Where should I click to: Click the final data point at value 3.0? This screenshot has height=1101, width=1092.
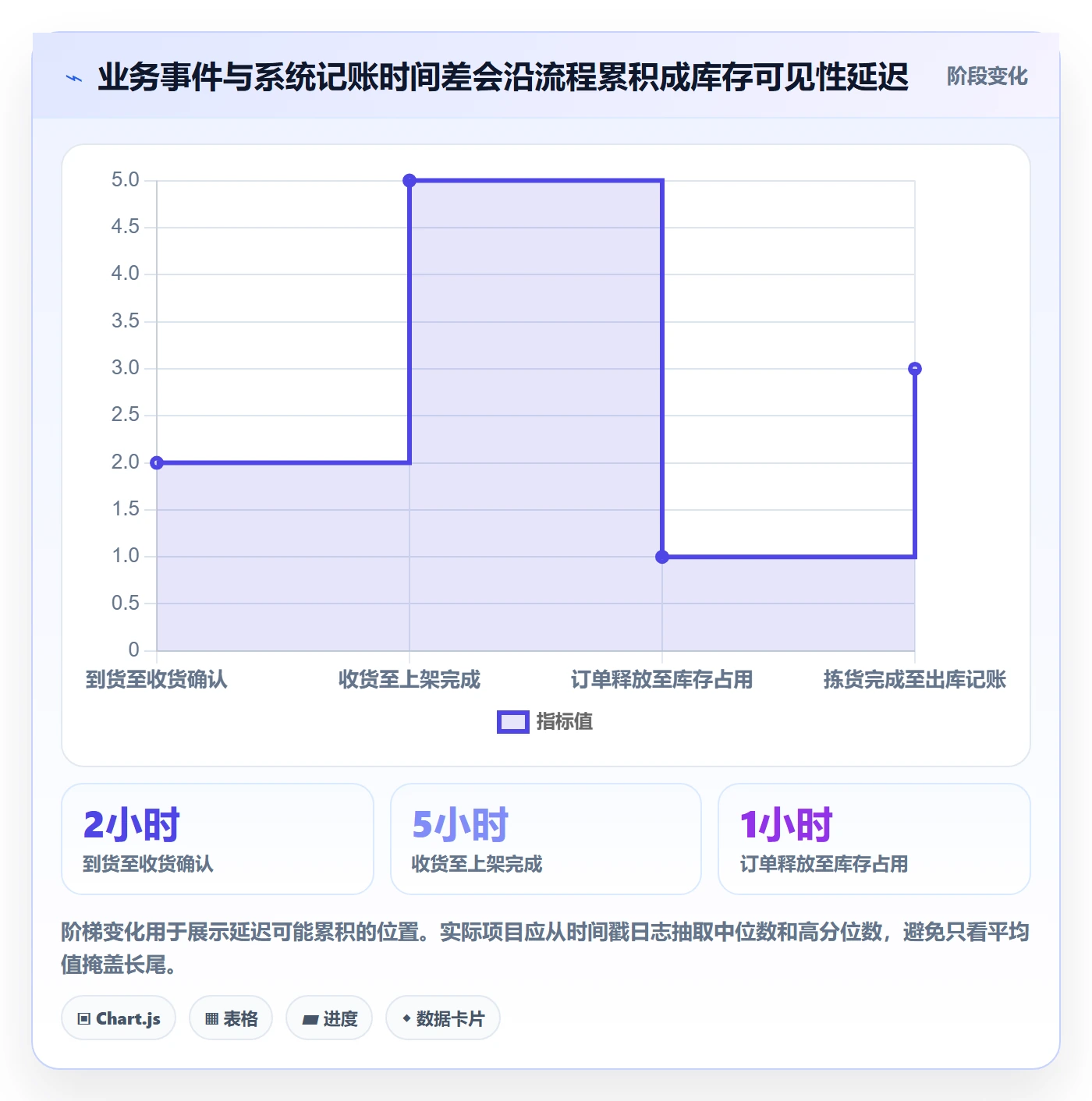915,369
